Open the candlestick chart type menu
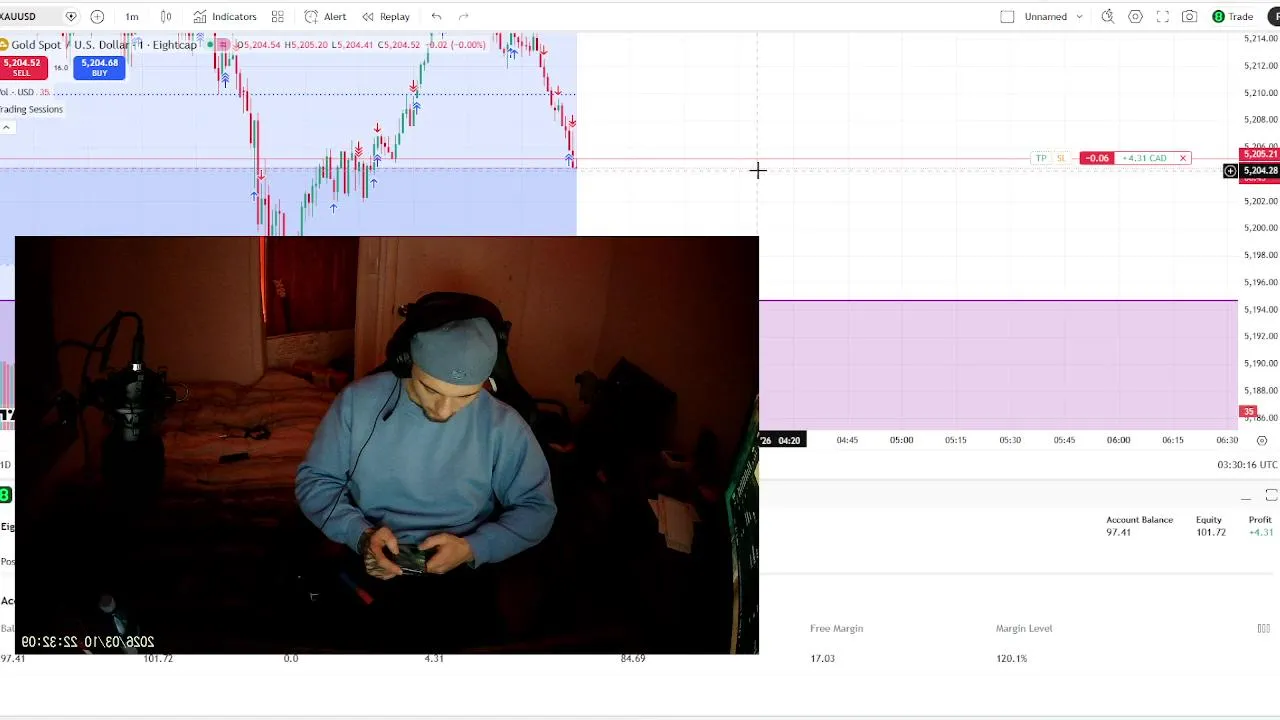This screenshot has width=1280, height=720. pos(166,16)
